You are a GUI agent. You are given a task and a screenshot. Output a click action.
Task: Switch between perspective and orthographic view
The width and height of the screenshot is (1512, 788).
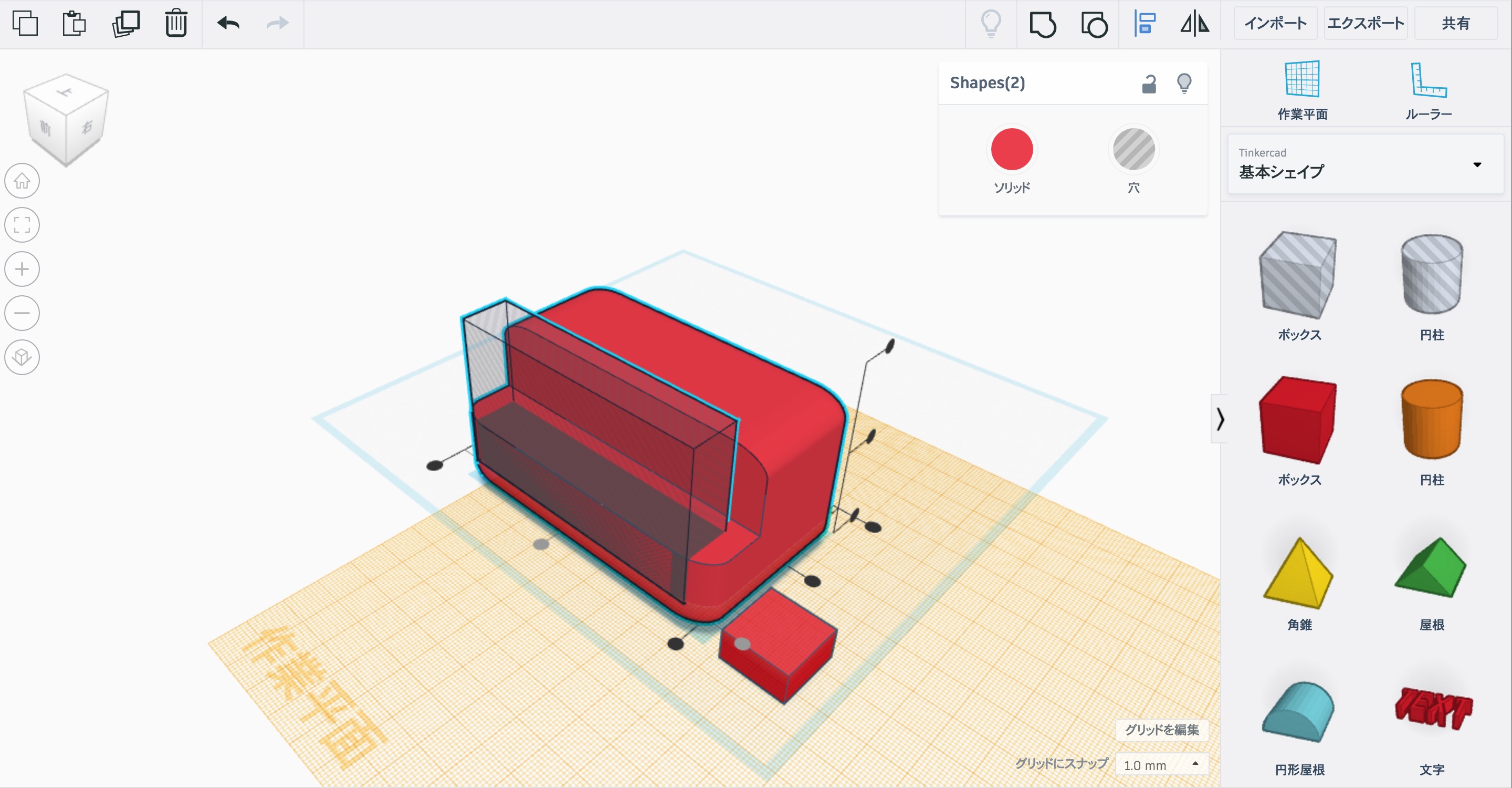(22, 357)
